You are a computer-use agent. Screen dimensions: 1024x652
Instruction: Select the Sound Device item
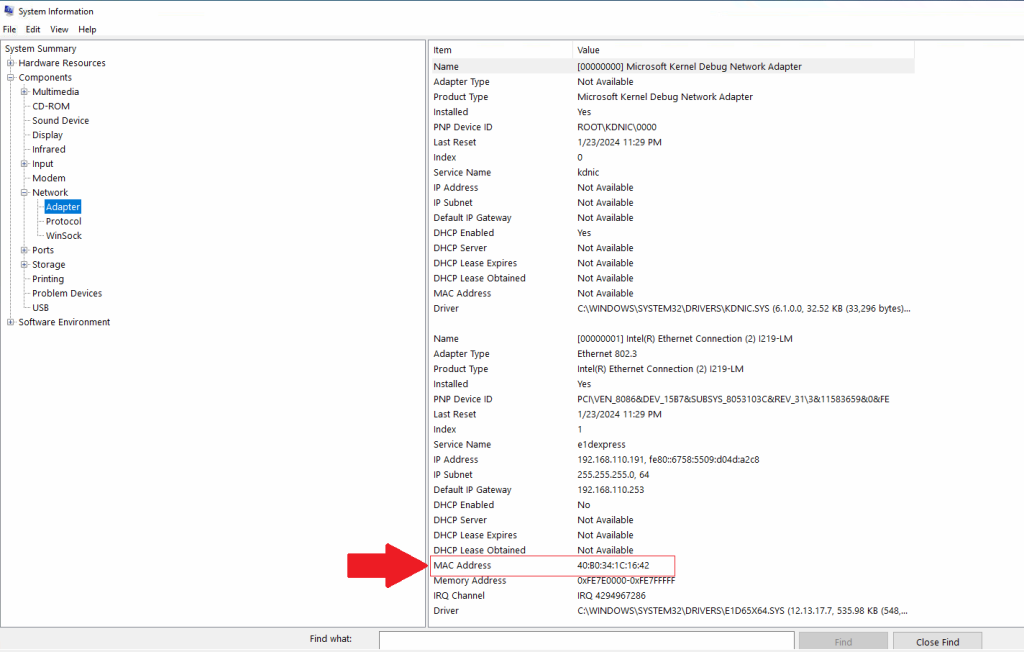click(57, 120)
